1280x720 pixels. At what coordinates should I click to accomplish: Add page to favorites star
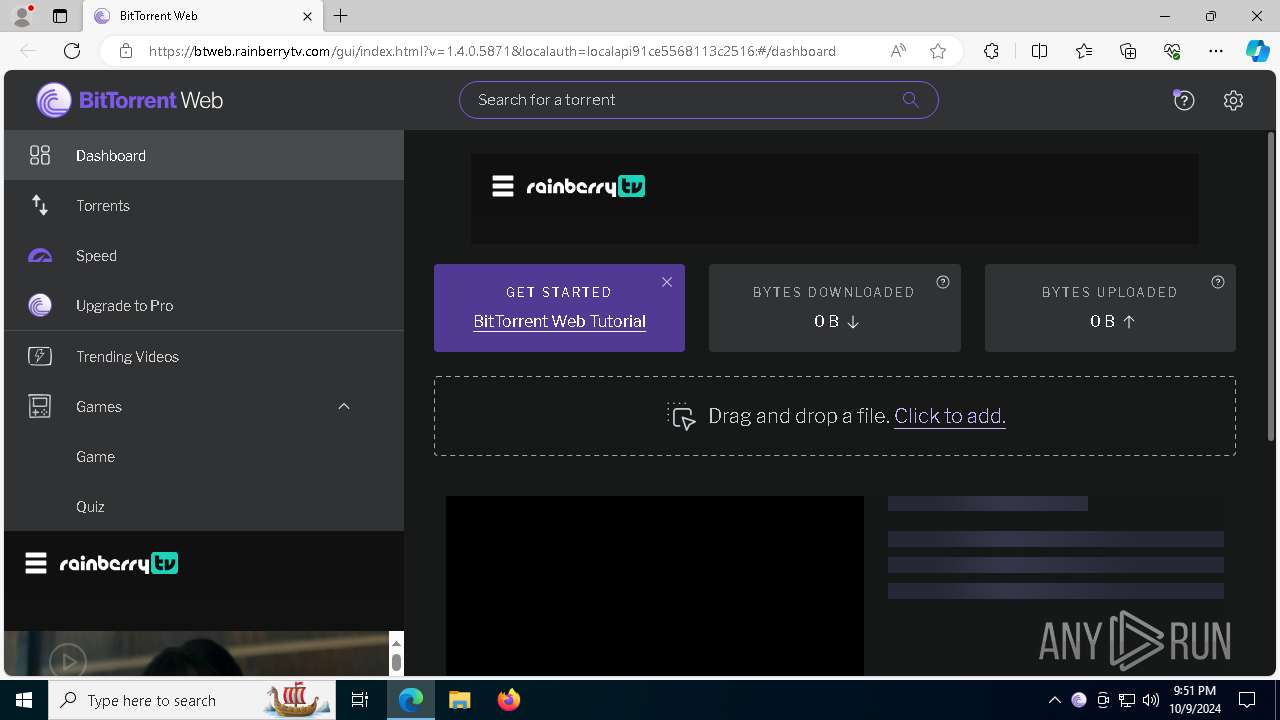click(938, 51)
